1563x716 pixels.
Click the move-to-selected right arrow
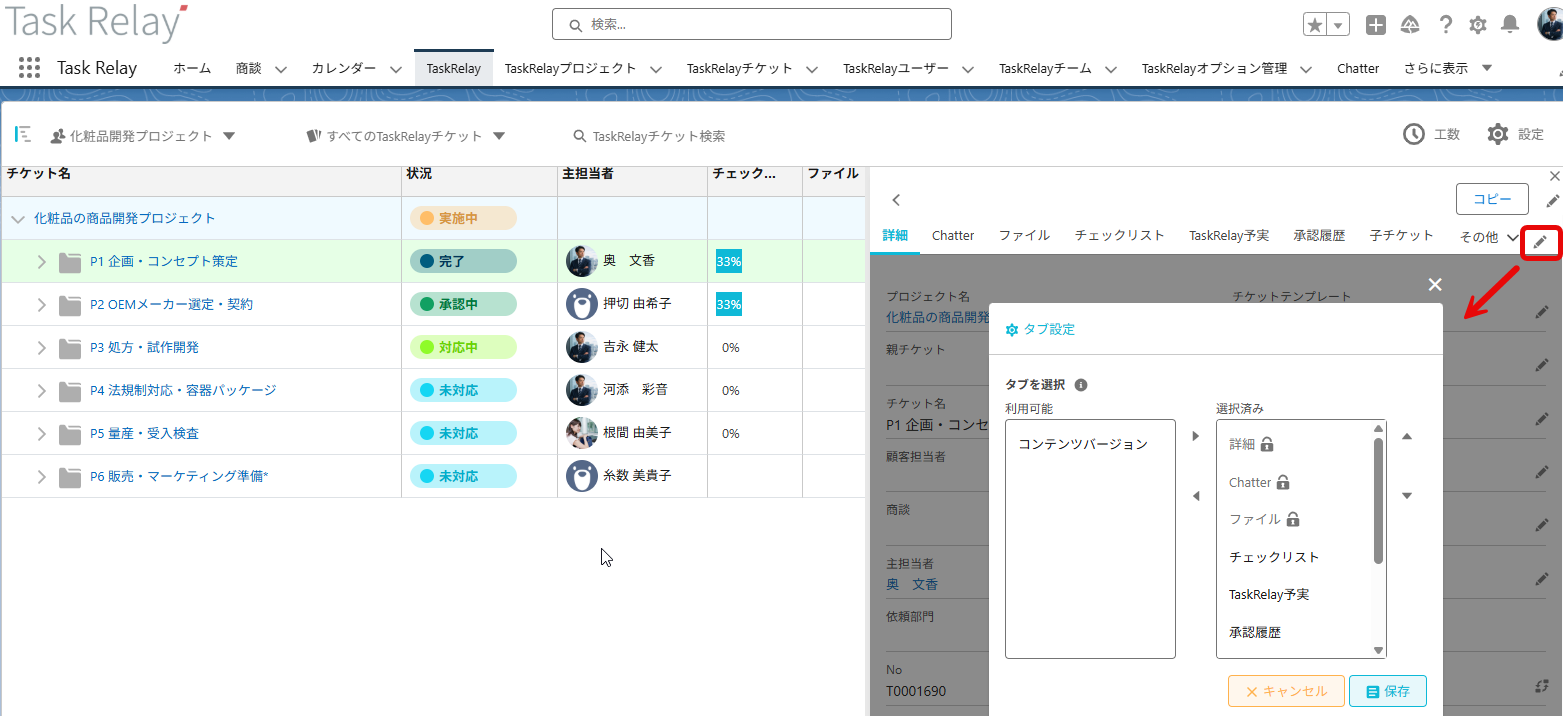click(1196, 437)
